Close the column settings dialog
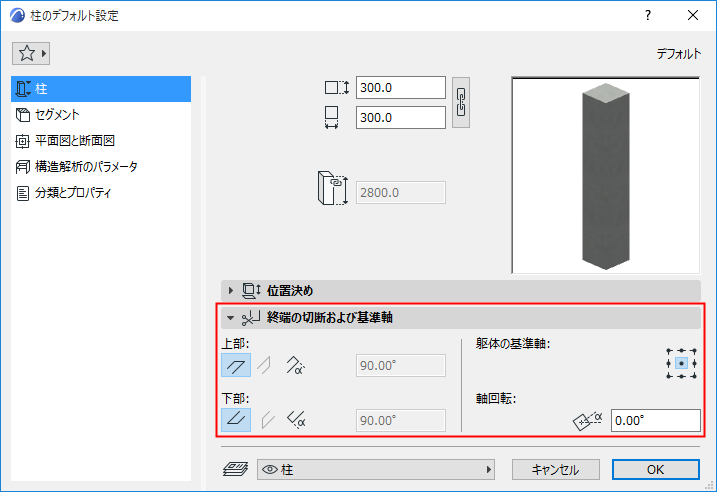 tap(693, 15)
